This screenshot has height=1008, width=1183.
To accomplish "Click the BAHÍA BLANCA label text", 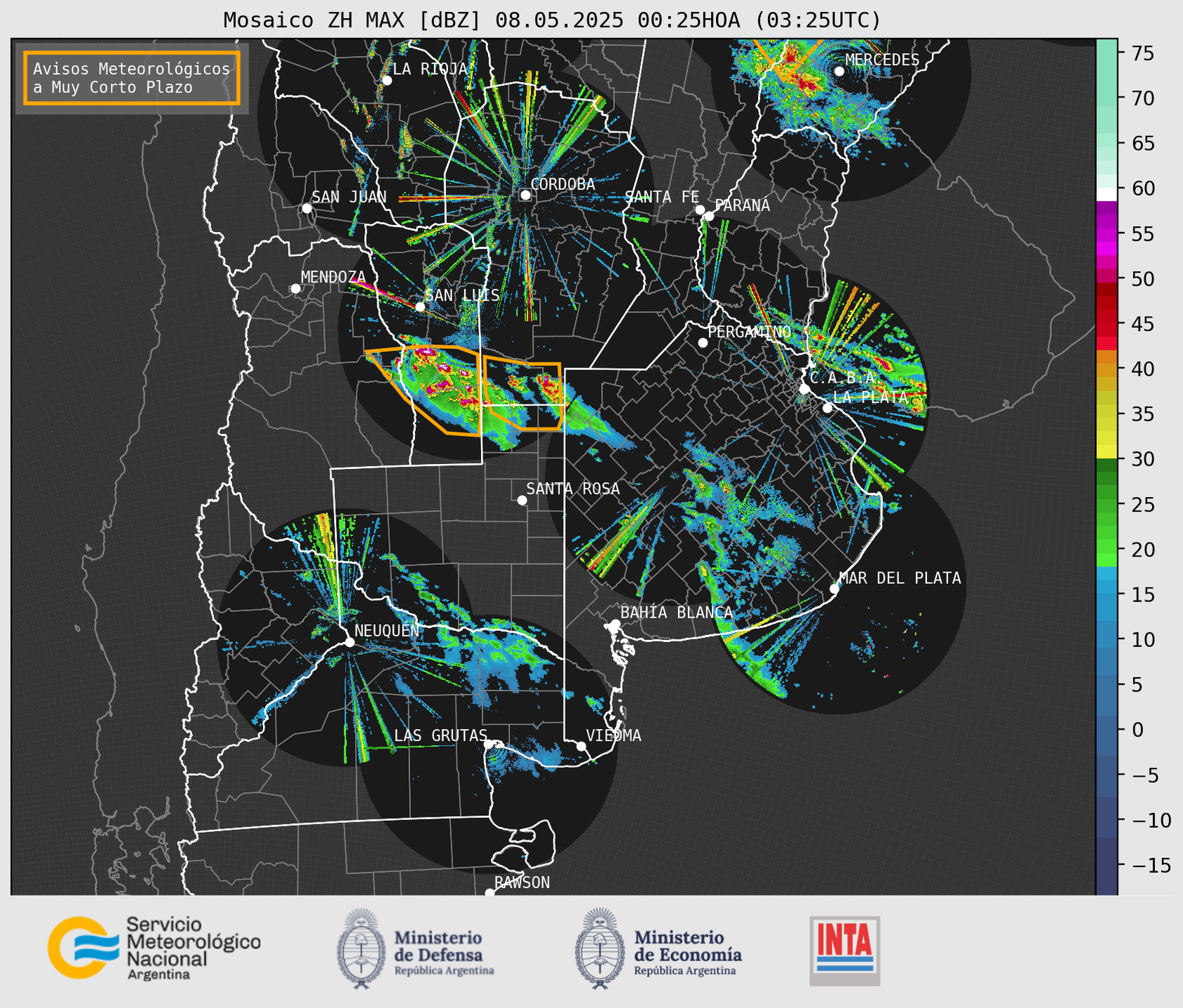I will [677, 613].
